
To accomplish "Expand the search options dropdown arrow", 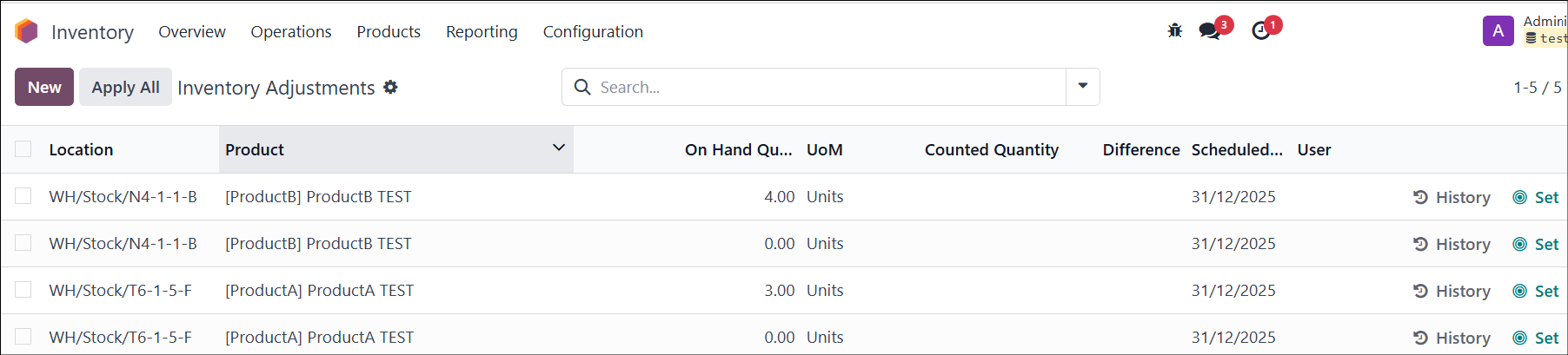I will coord(1083,87).
